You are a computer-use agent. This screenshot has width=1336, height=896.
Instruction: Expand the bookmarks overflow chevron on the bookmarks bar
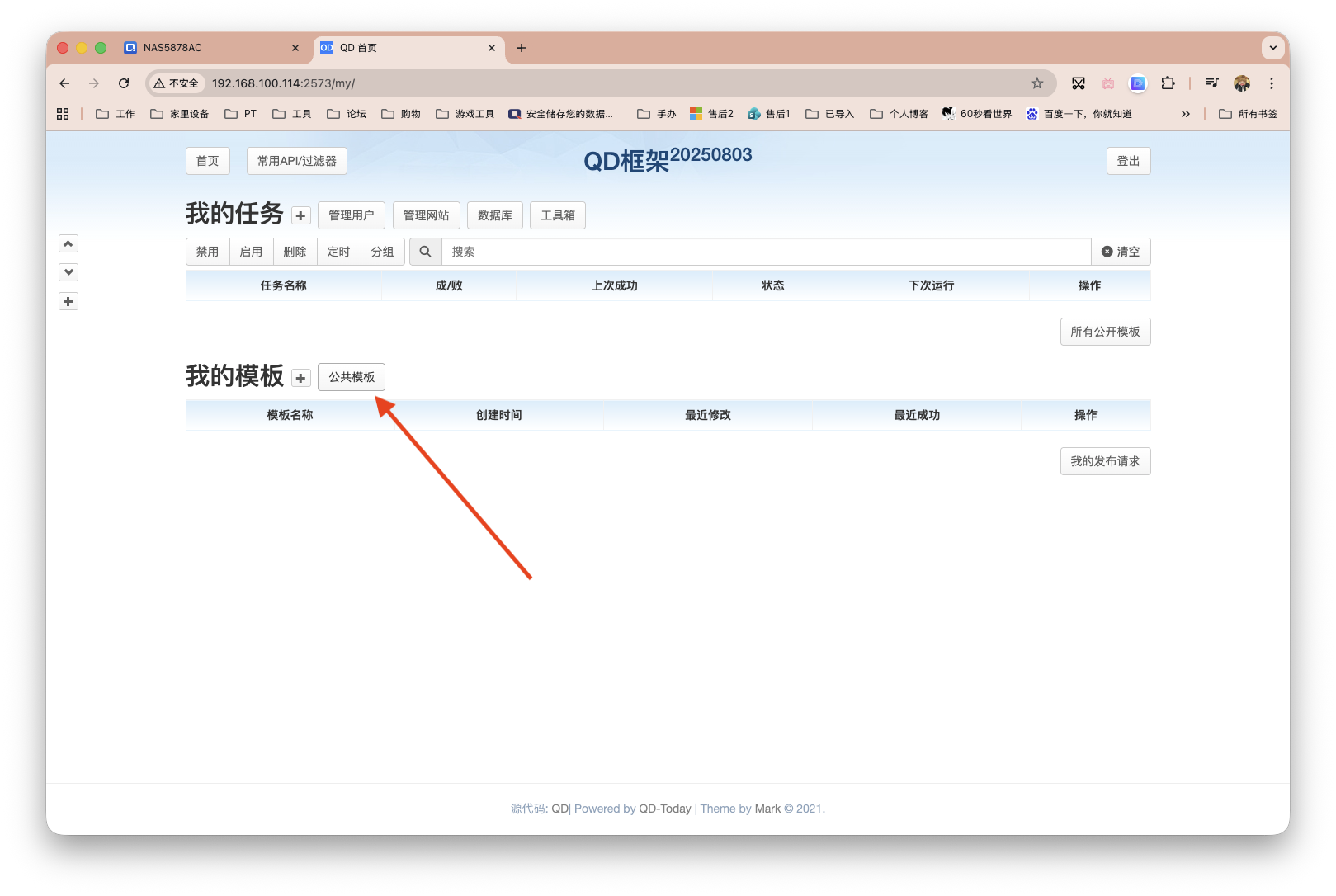(1185, 113)
